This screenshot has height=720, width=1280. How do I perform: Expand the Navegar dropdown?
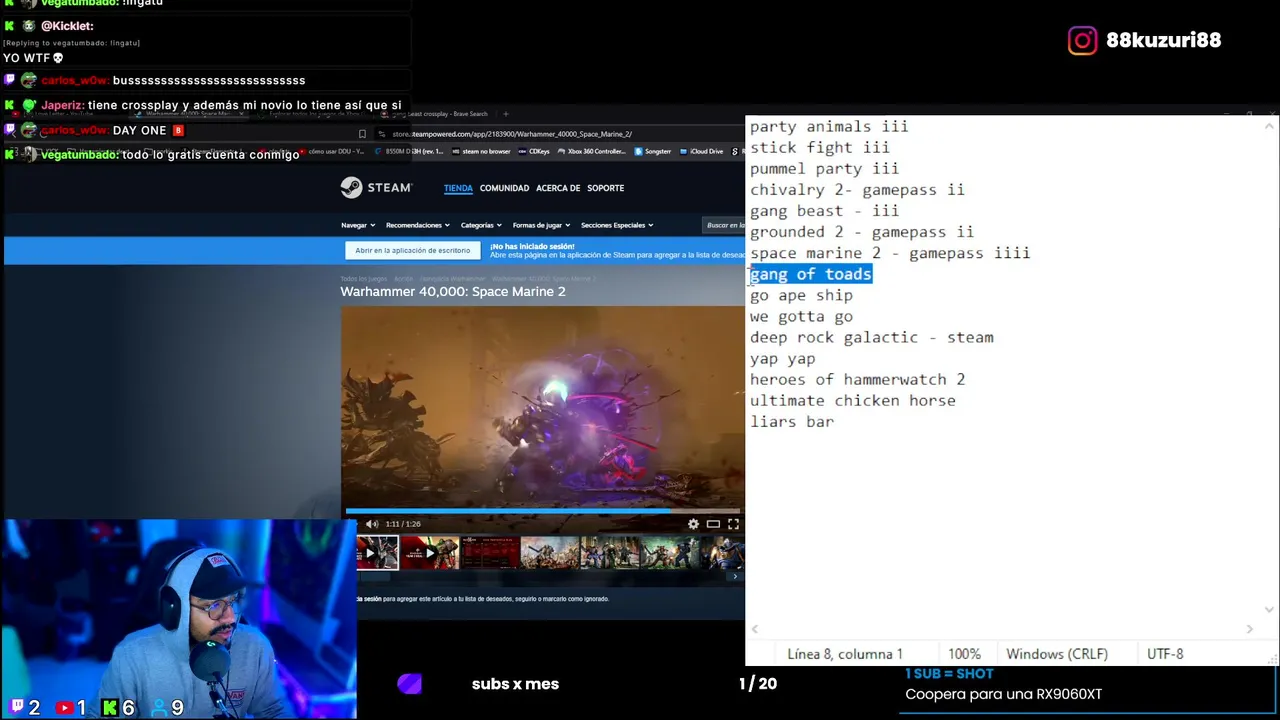pos(358,225)
